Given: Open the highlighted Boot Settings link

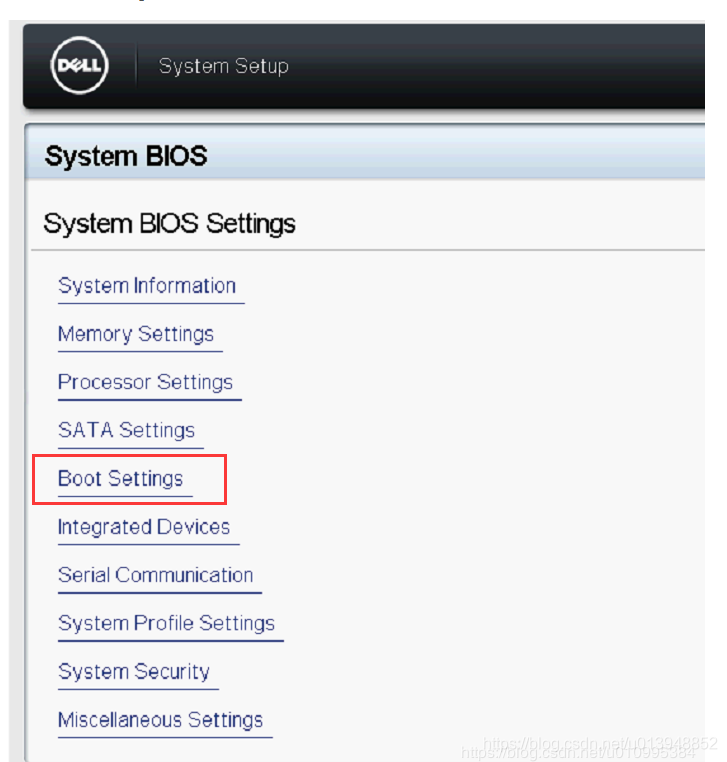Looking at the screenshot, I should pyautogui.click(x=121, y=479).
